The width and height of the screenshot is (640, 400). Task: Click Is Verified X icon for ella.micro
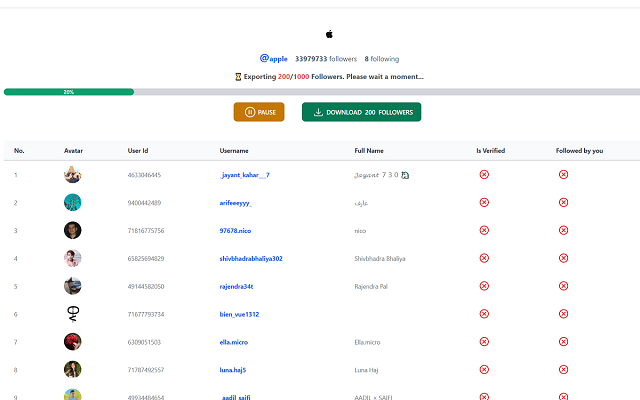click(x=484, y=342)
